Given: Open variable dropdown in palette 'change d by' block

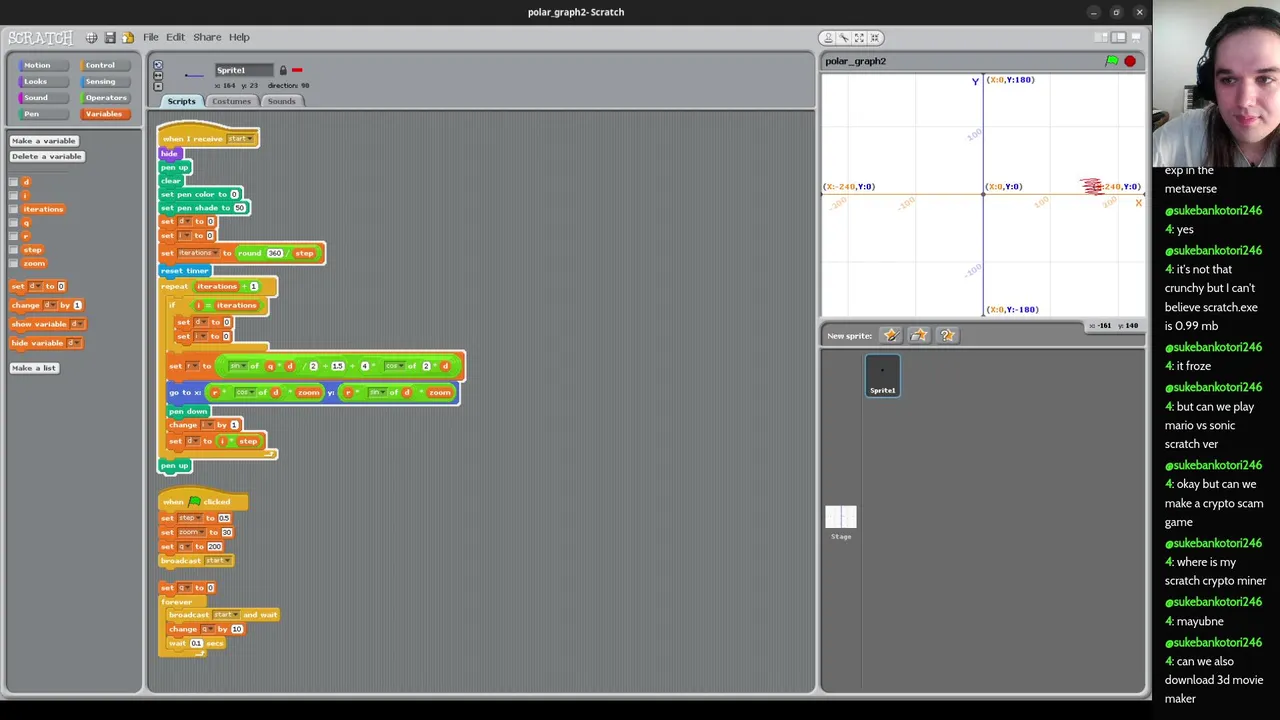Looking at the screenshot, I should pos(51,305).
